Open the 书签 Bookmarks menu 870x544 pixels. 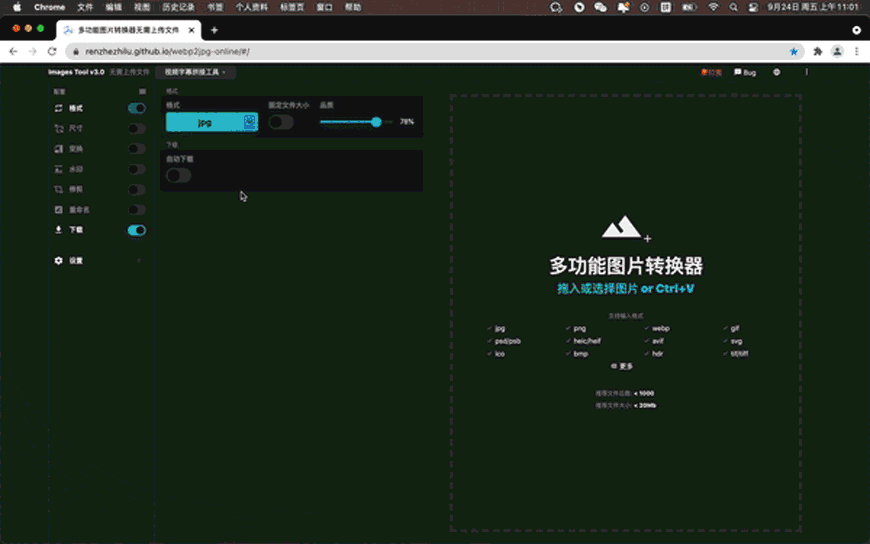point(215,7)
